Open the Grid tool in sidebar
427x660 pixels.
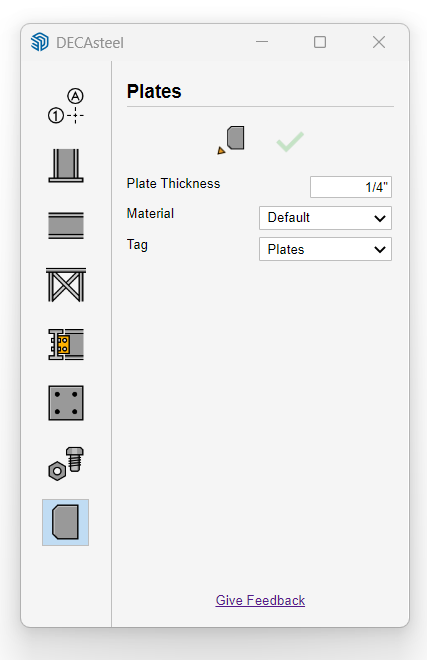click(65, 106)
